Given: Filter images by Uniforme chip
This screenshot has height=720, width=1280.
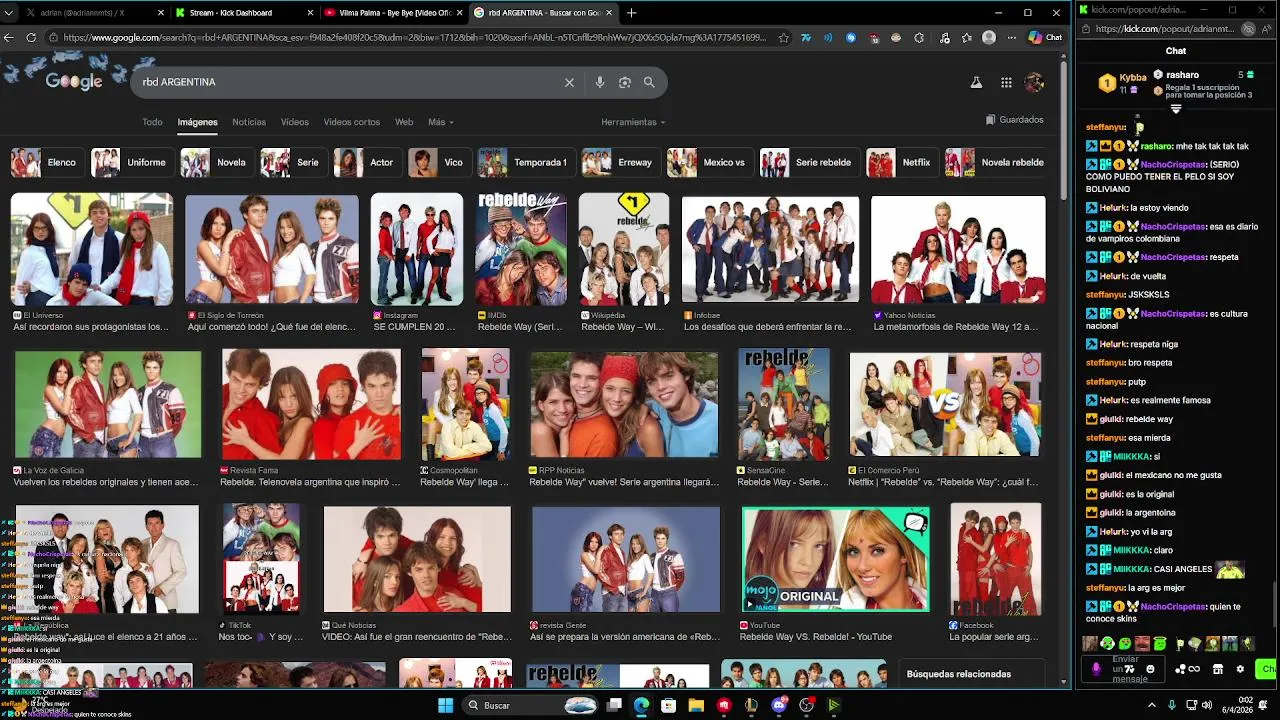Looking at the screenshot, I should coord(132,162).
